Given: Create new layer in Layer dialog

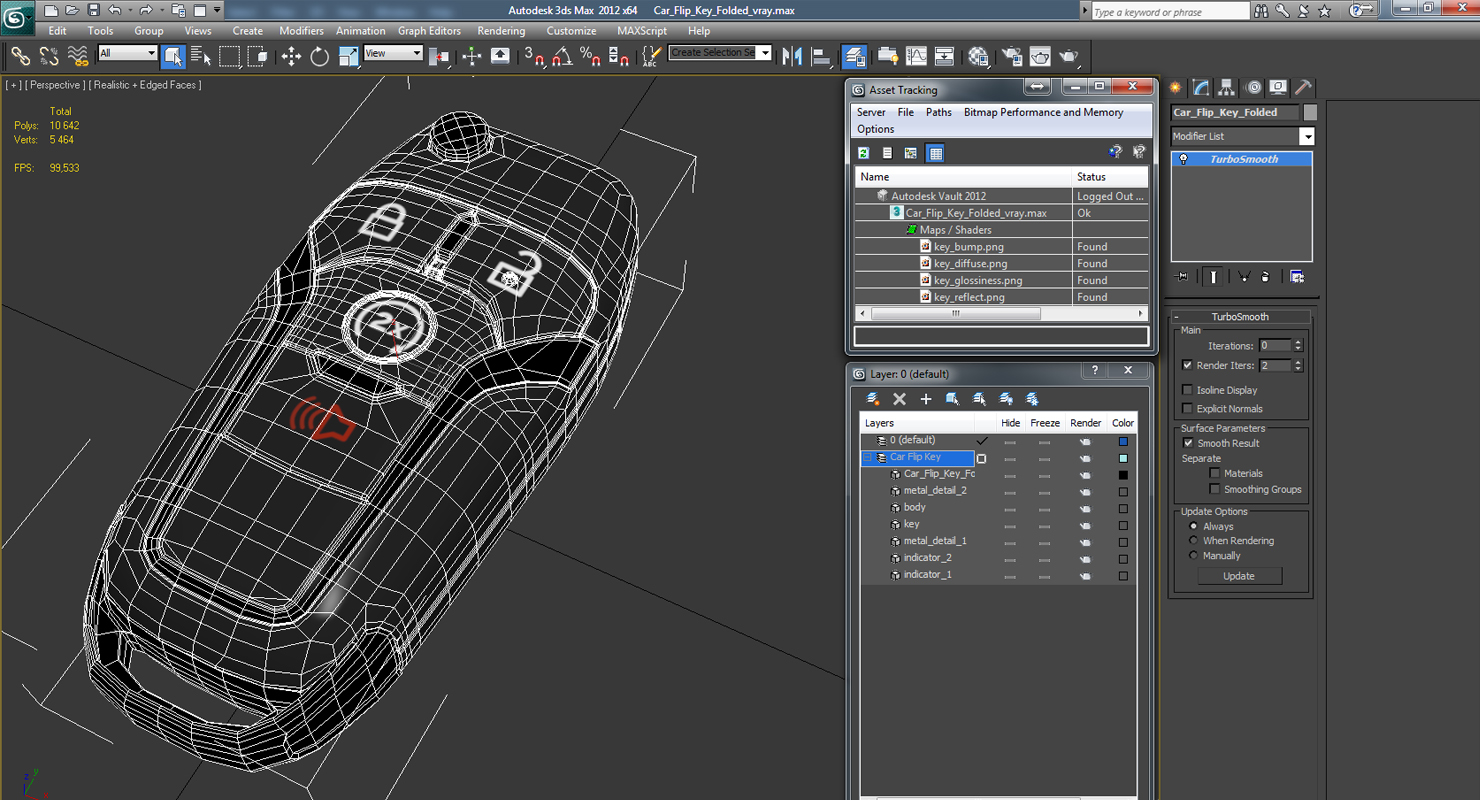Looking at the screenshot, I should click(x=873, y=399).
